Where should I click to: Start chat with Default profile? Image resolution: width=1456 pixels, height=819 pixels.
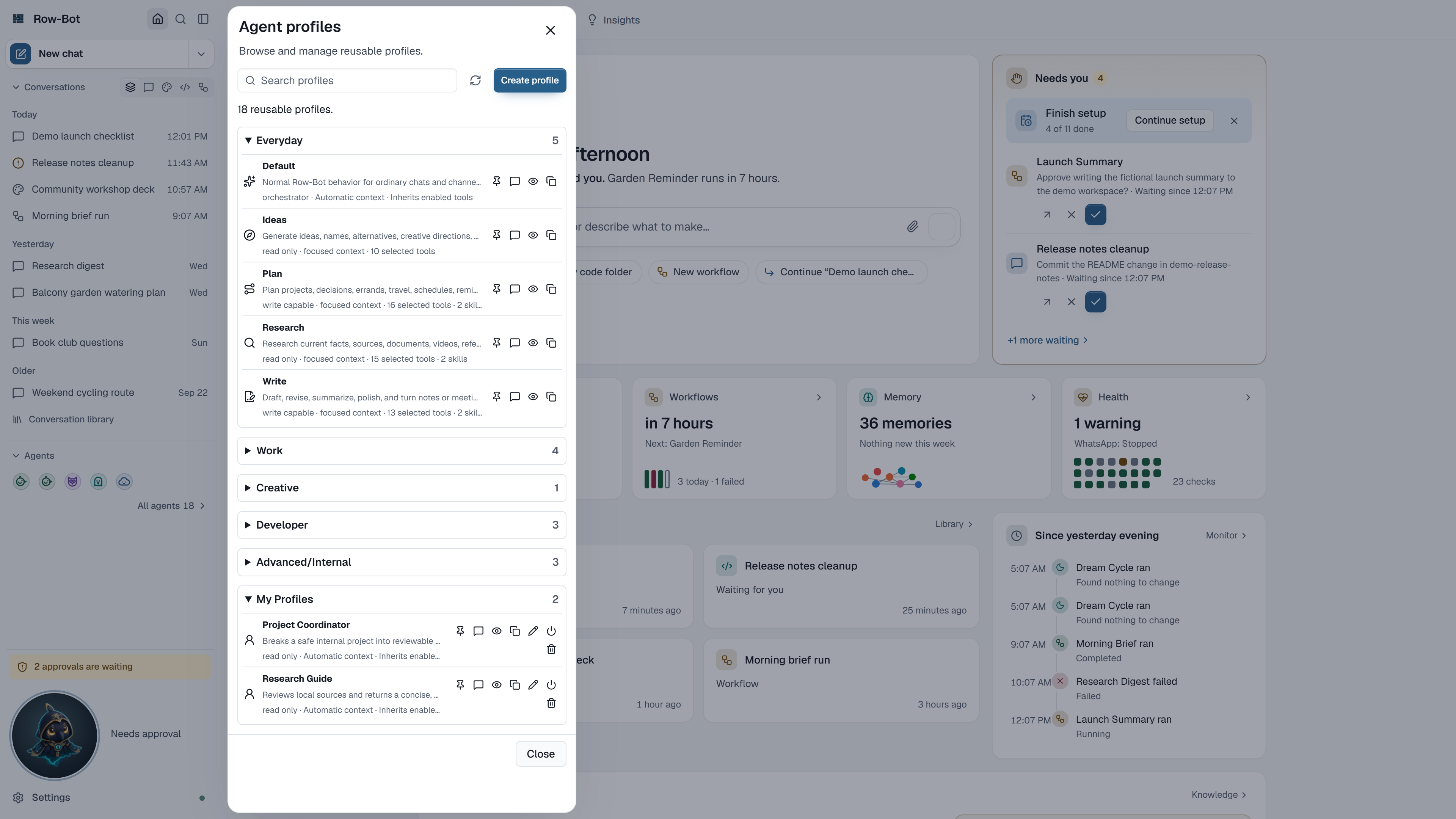point(515,182)
